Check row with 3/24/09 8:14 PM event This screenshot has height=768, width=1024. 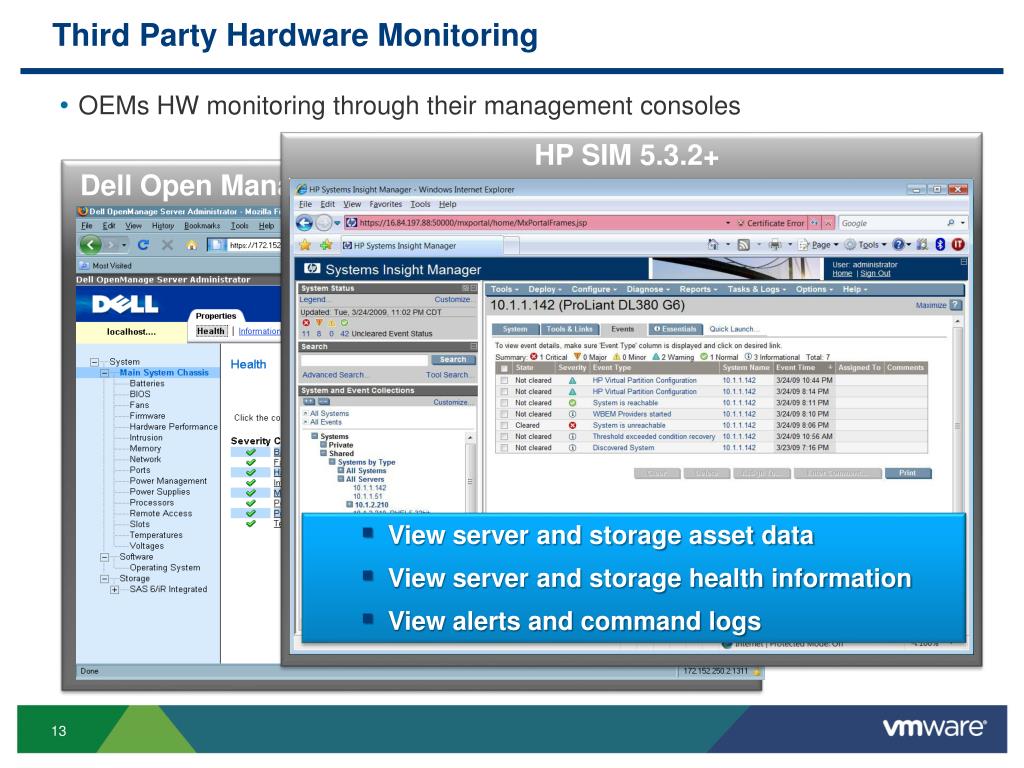tap(504, 392)
